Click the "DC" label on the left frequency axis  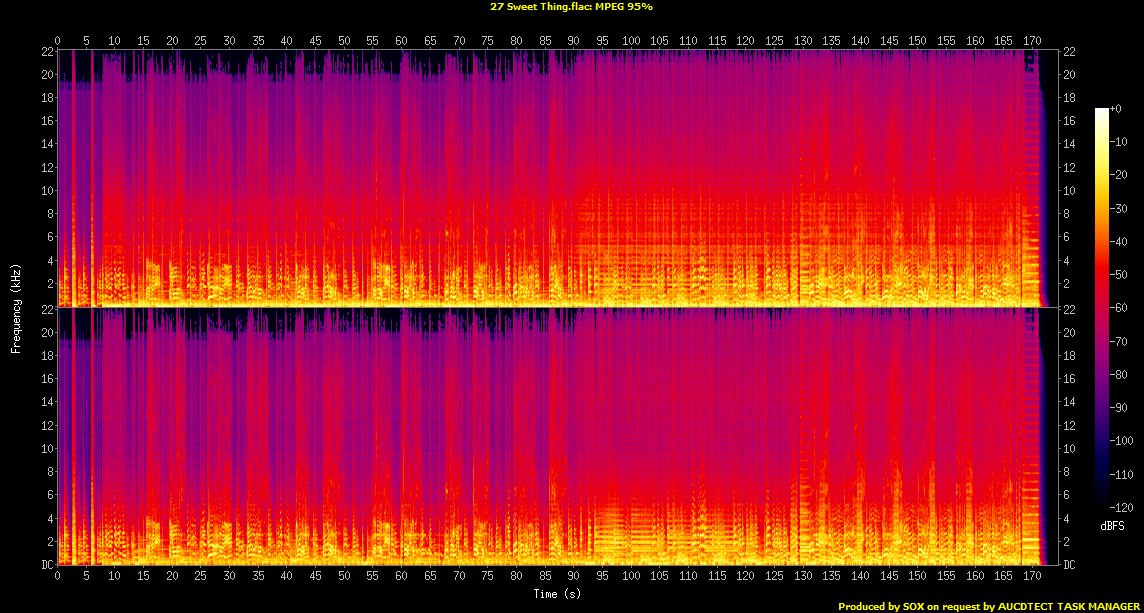click(46, 565)
